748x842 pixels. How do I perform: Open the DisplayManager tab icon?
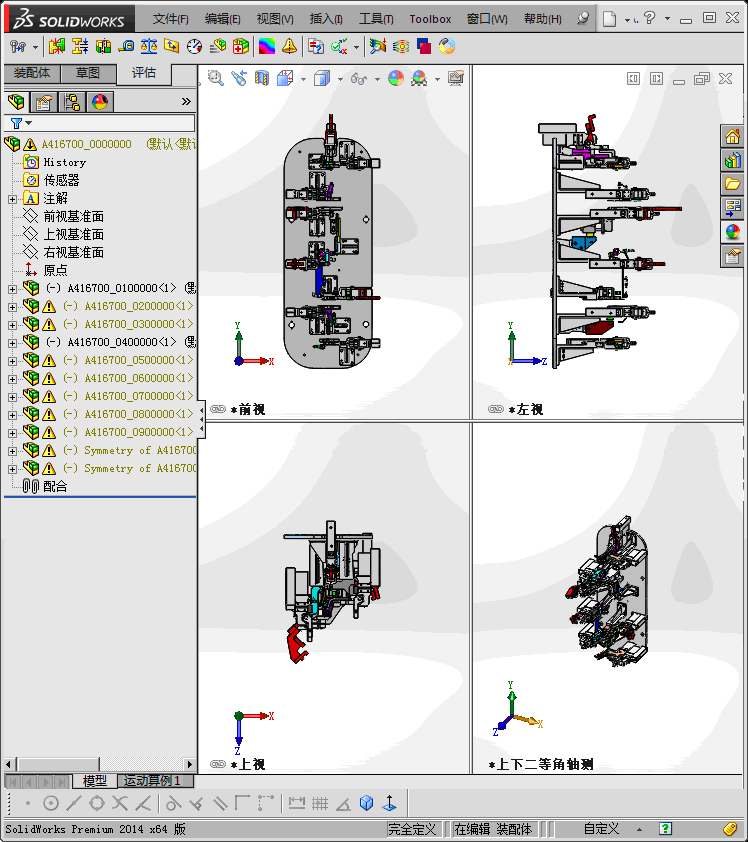[x=100, y=101]
